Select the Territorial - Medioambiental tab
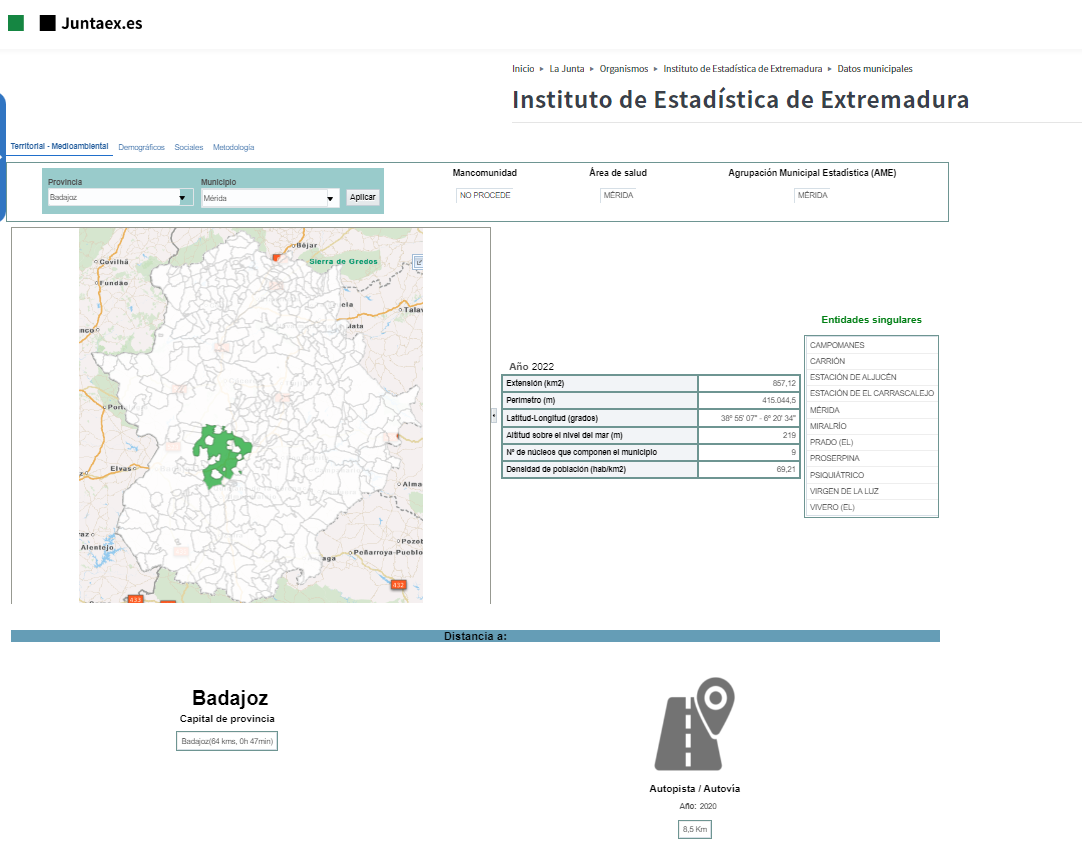This screenshot has height=857, width=1082. coord(60,146)
